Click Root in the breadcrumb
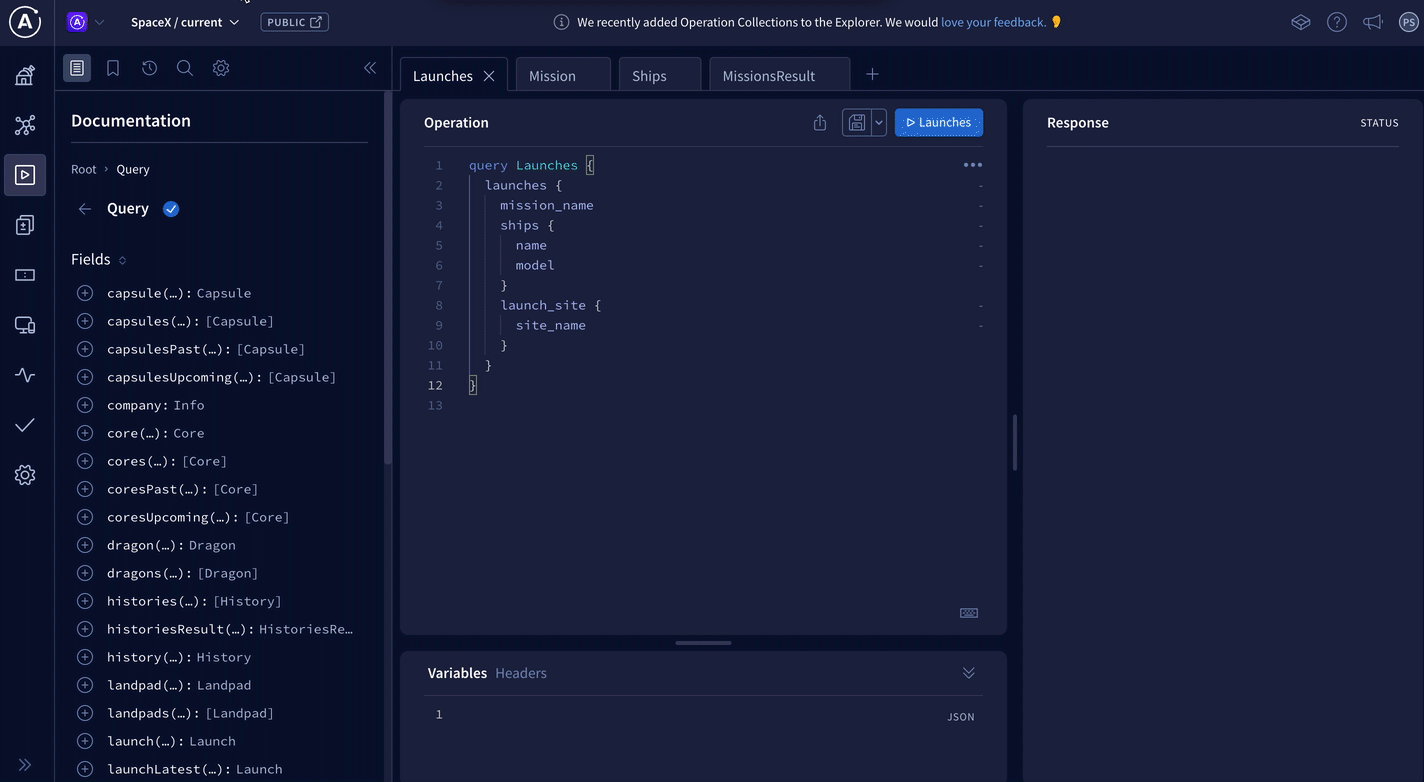 click(84, 169)
